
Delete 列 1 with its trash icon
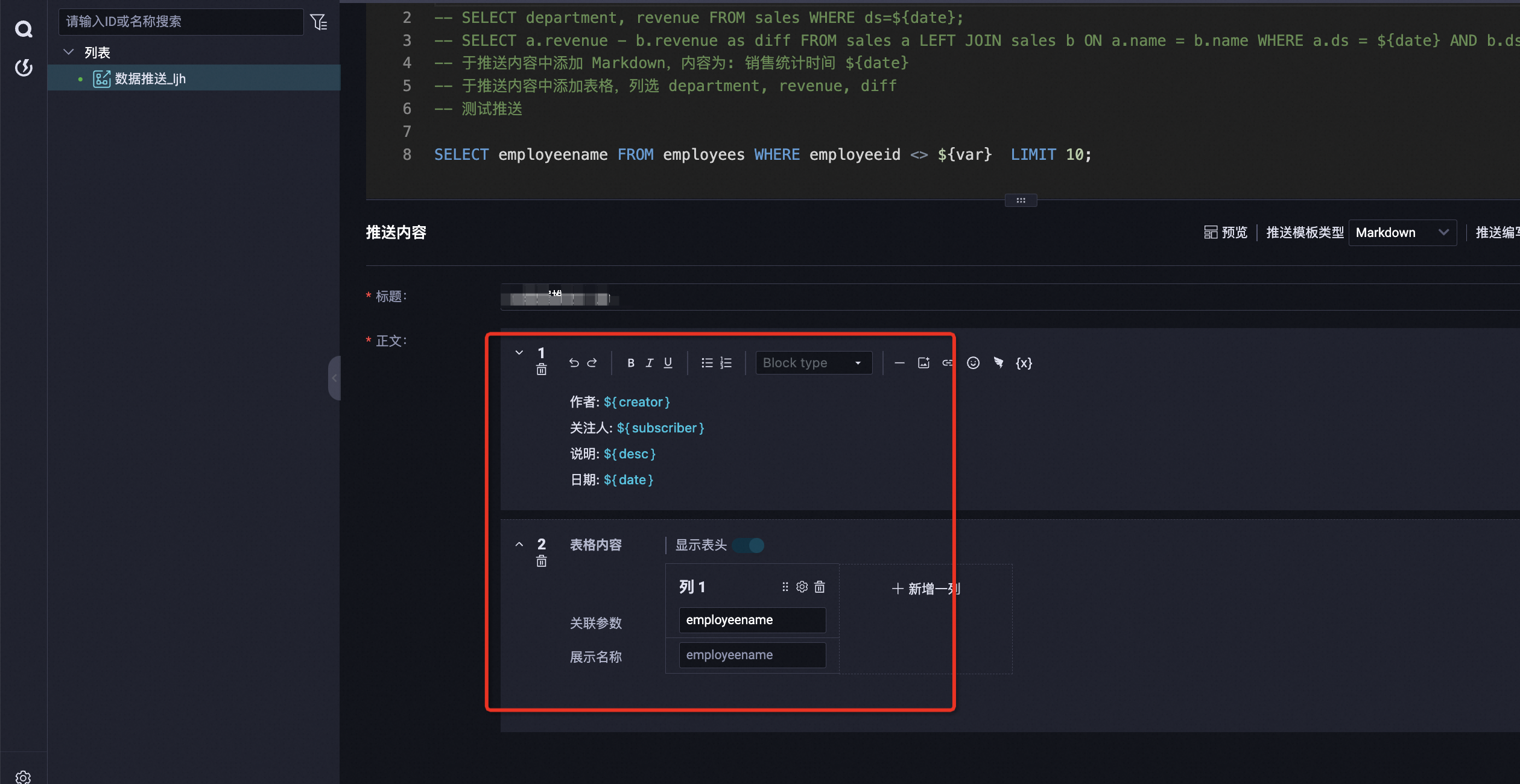[819, 587]
